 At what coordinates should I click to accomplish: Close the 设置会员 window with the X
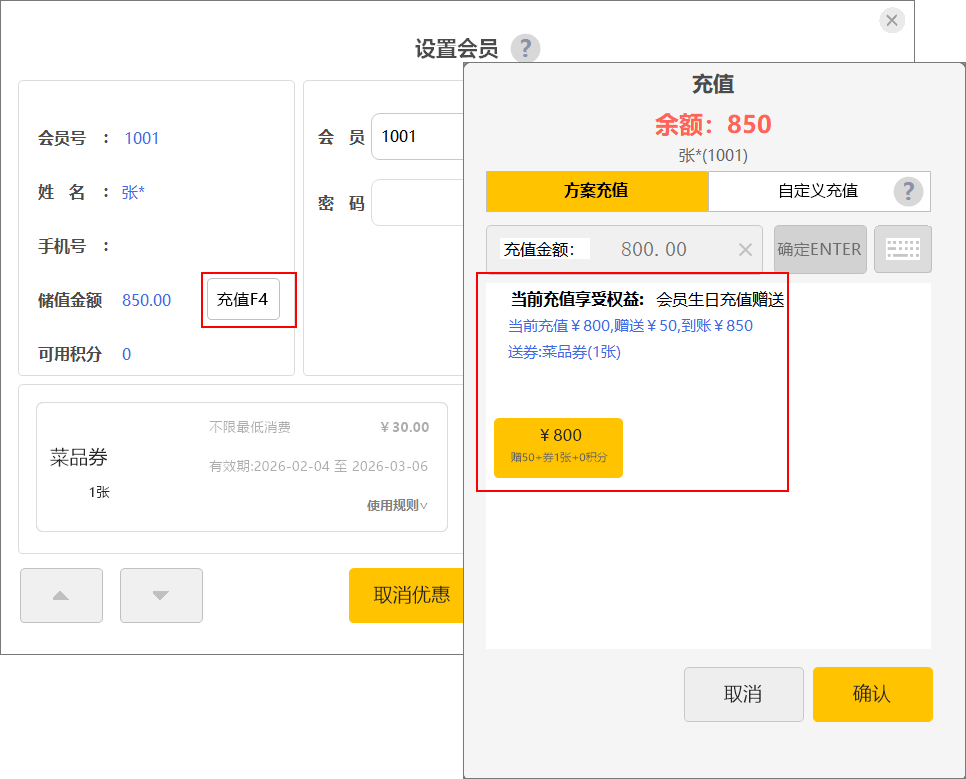(892, 20)
